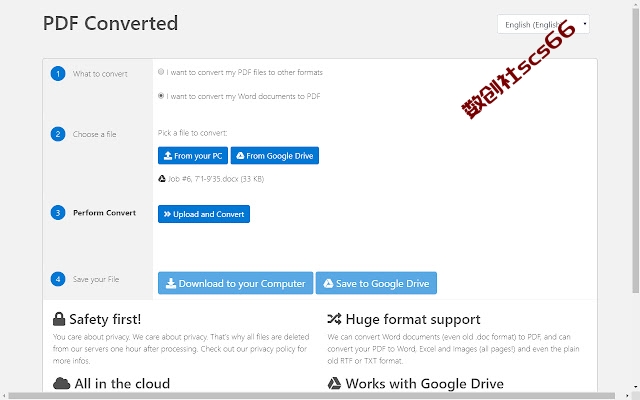The image size is (640, 400).
Task: Click the lock icon beside Safety first!
Action: point(59,319)
